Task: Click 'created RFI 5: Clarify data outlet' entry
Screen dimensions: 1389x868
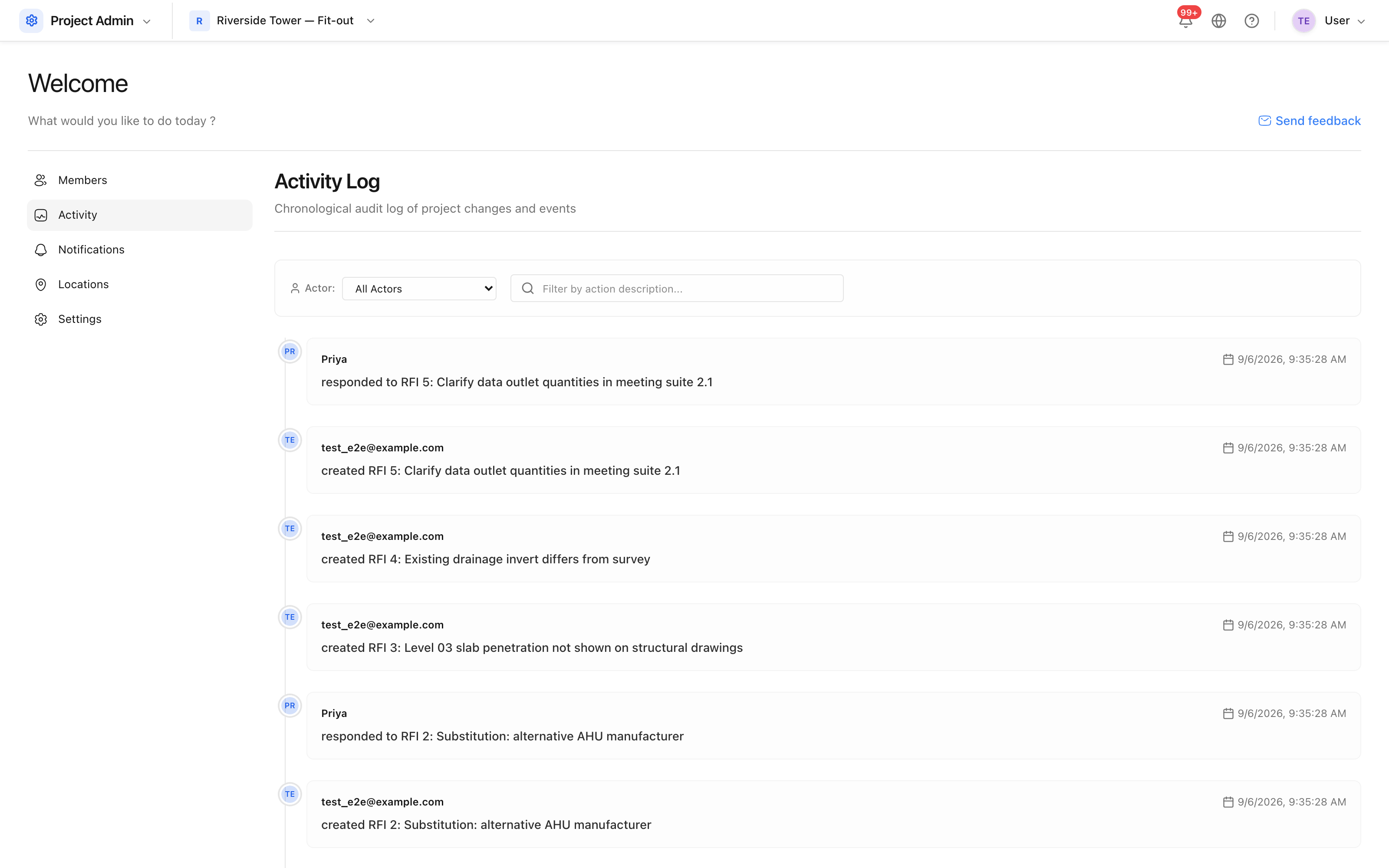Action: (500, 471)
